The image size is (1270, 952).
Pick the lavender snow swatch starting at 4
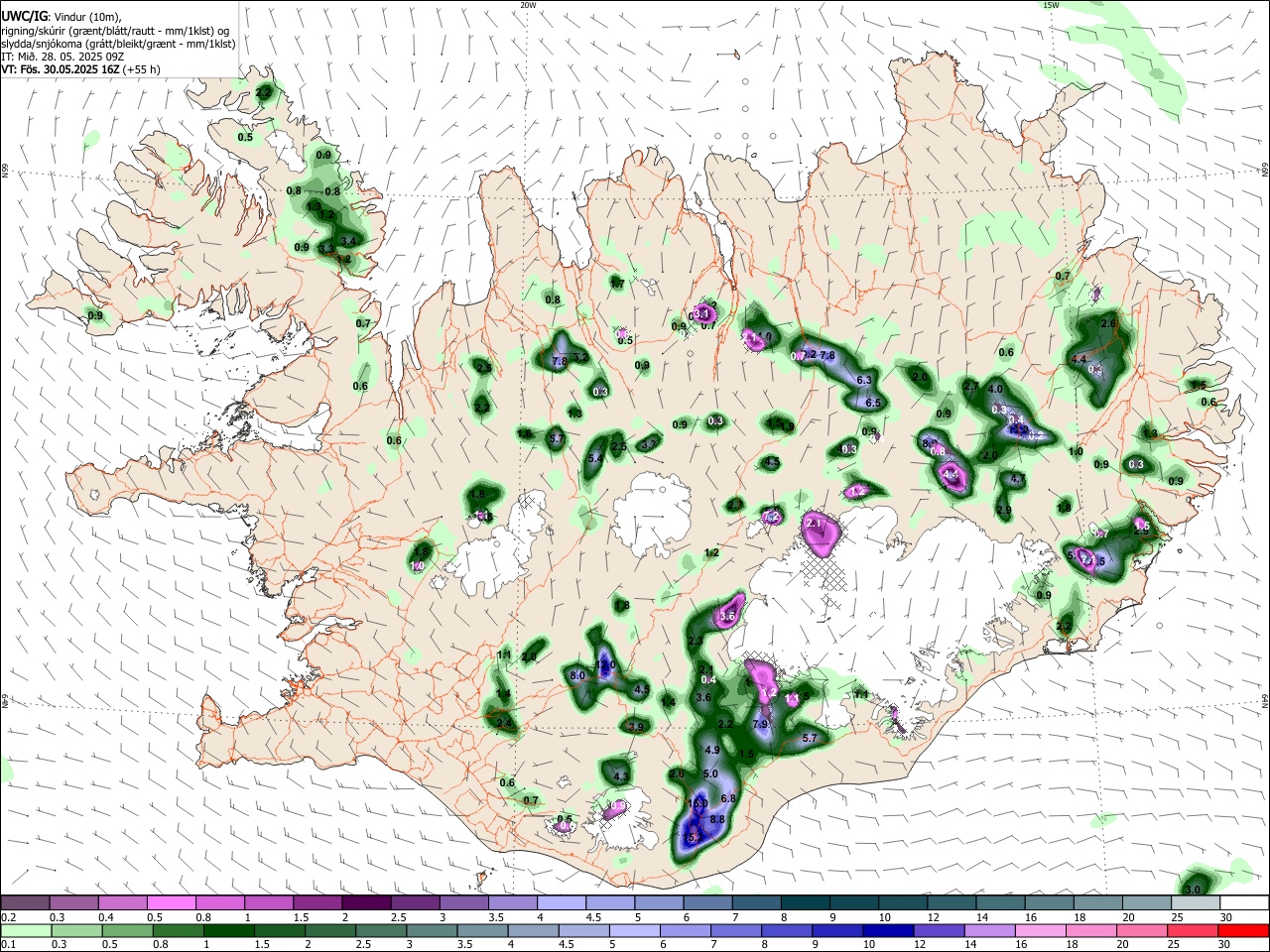561,902
